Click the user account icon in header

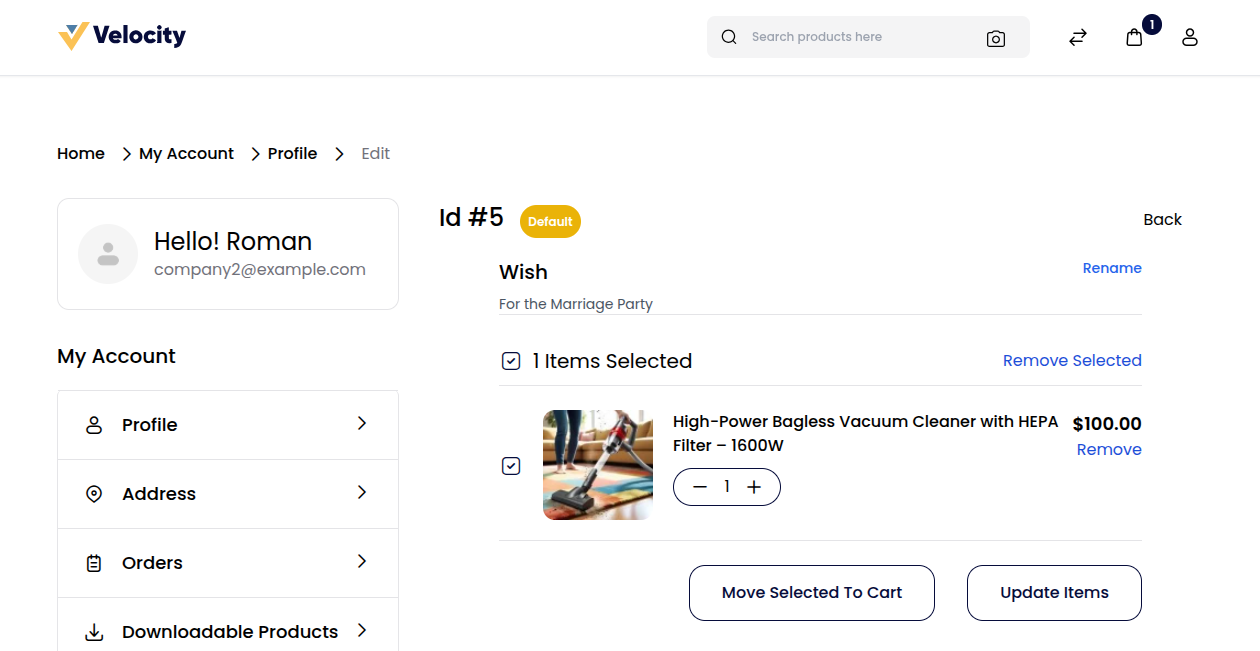point(1189,37)
